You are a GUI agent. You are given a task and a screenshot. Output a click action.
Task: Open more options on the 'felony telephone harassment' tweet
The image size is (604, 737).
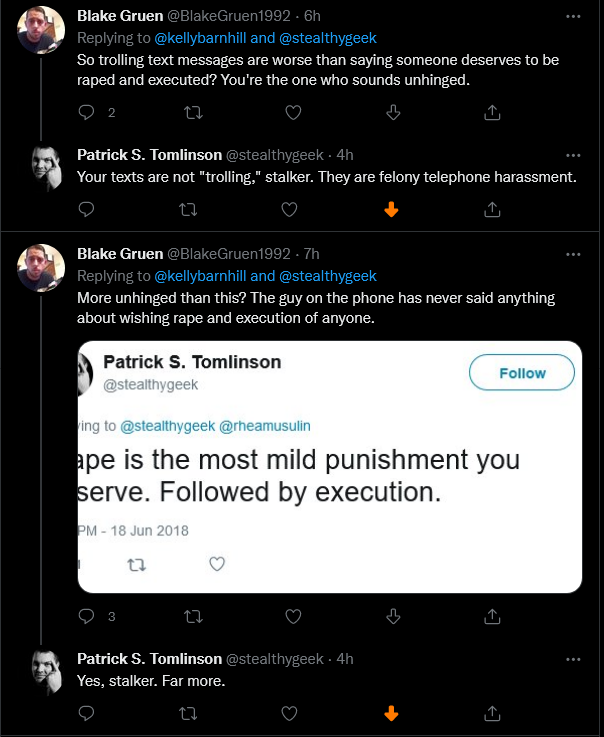click(573, 156)
